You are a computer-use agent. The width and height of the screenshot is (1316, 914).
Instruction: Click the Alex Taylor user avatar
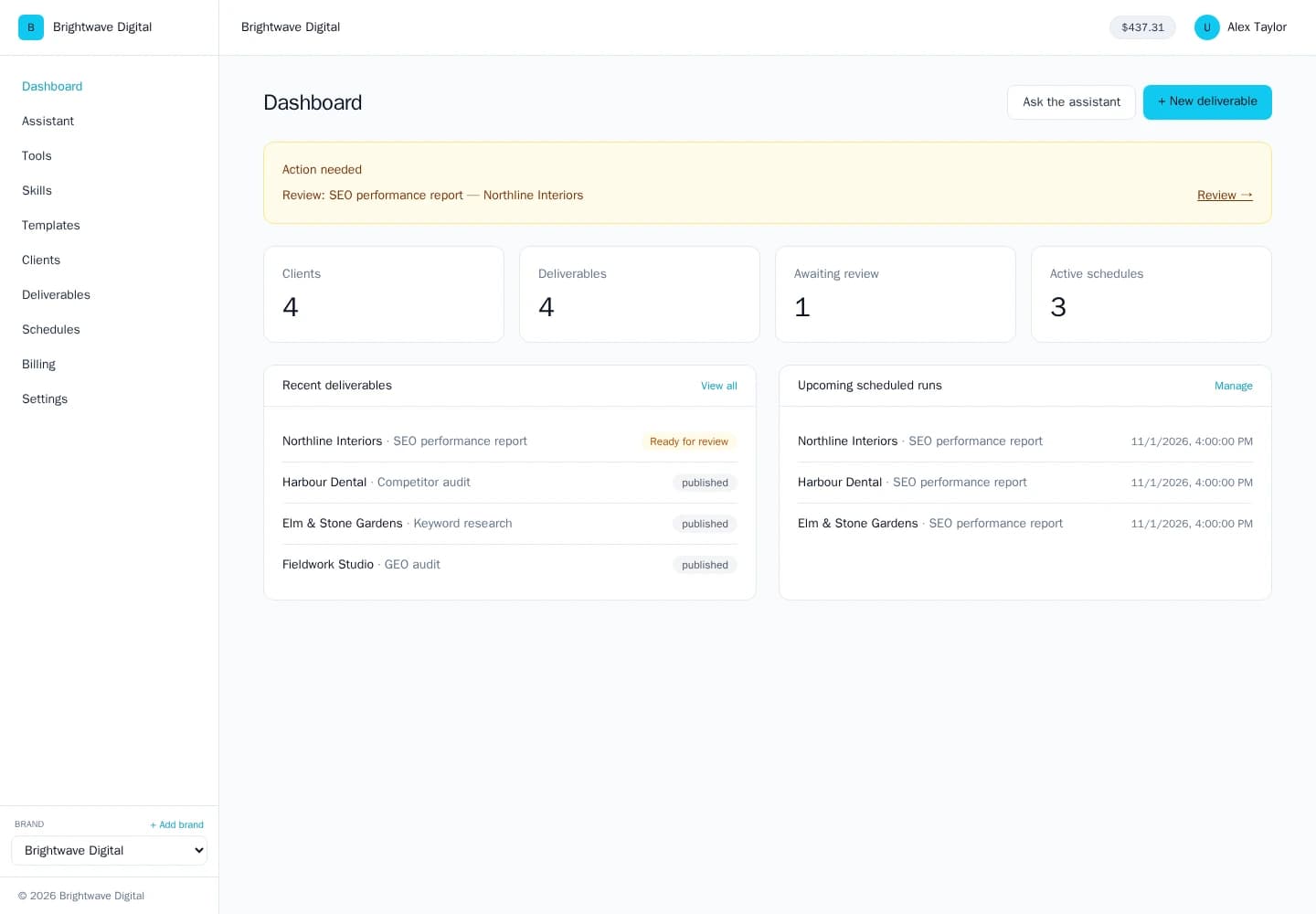click(1206, 27)
